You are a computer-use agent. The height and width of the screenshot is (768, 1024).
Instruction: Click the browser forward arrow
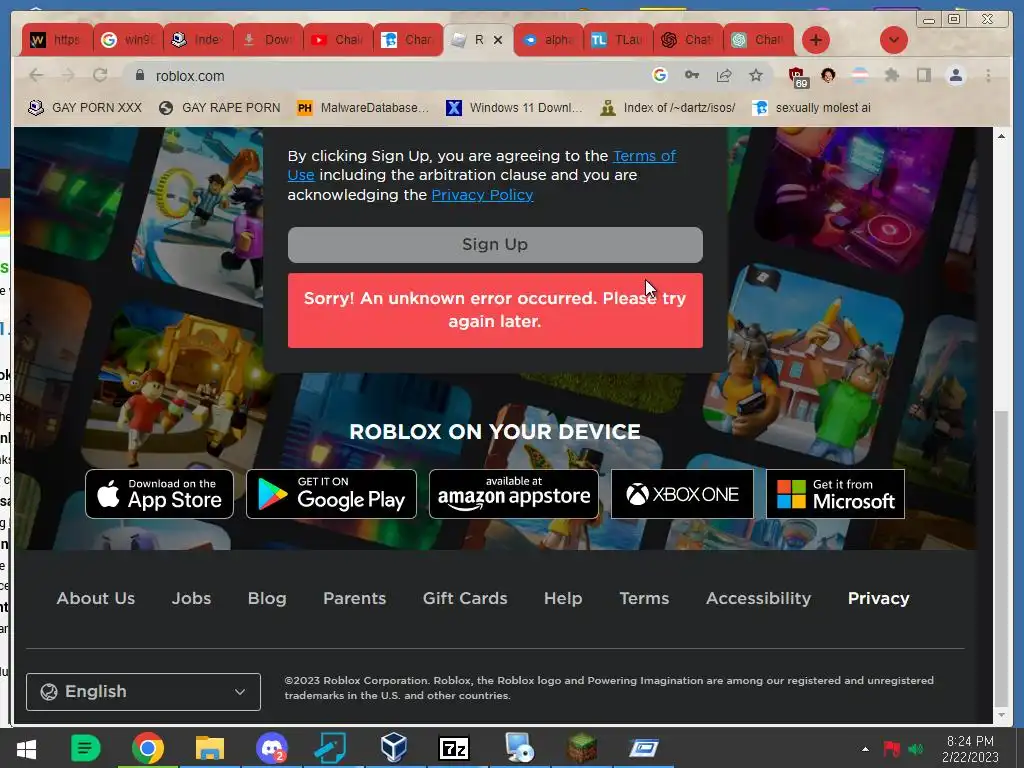click(x=68, y=76)
